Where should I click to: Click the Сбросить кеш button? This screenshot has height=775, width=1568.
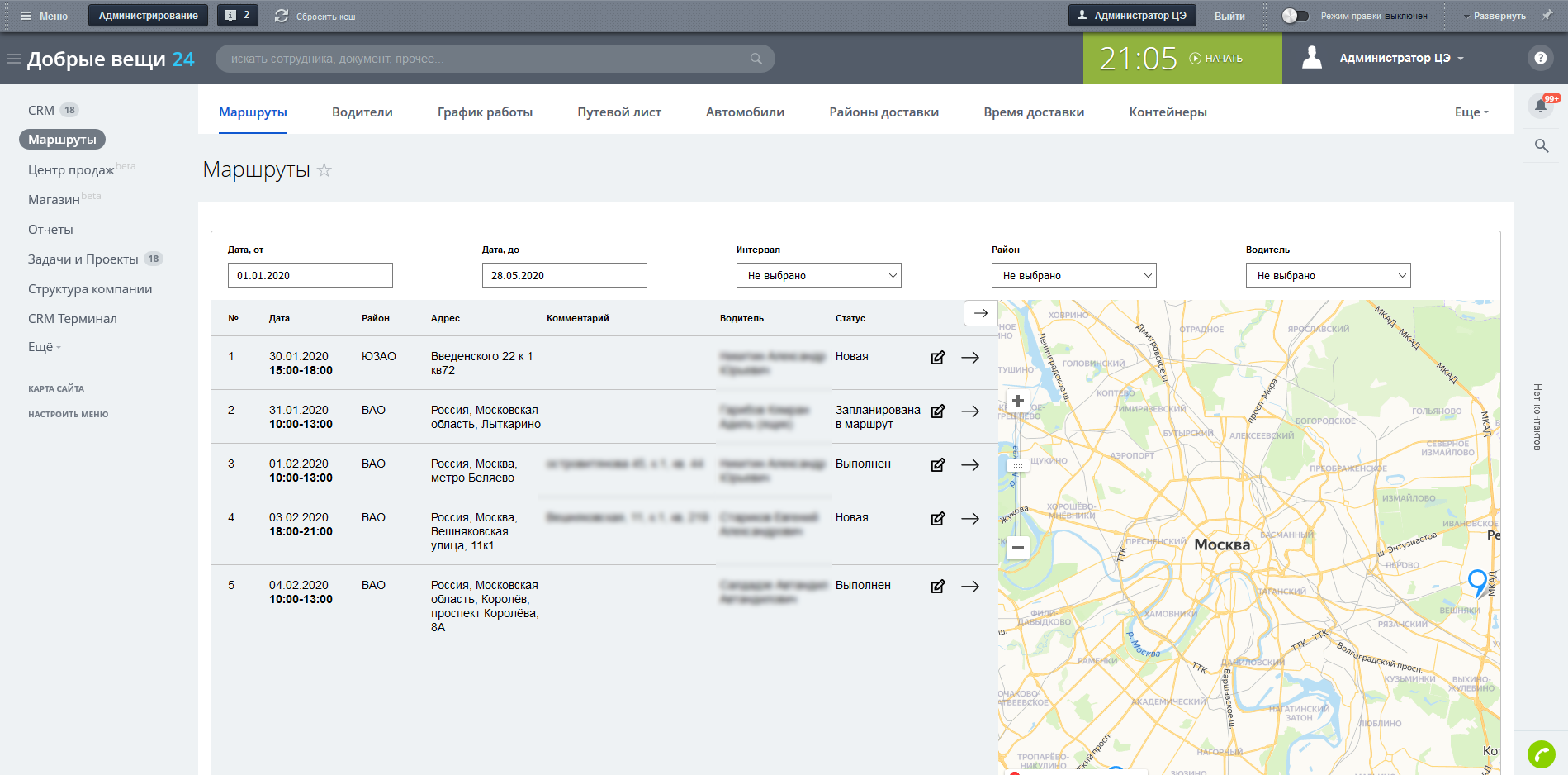tap(315, 16)
